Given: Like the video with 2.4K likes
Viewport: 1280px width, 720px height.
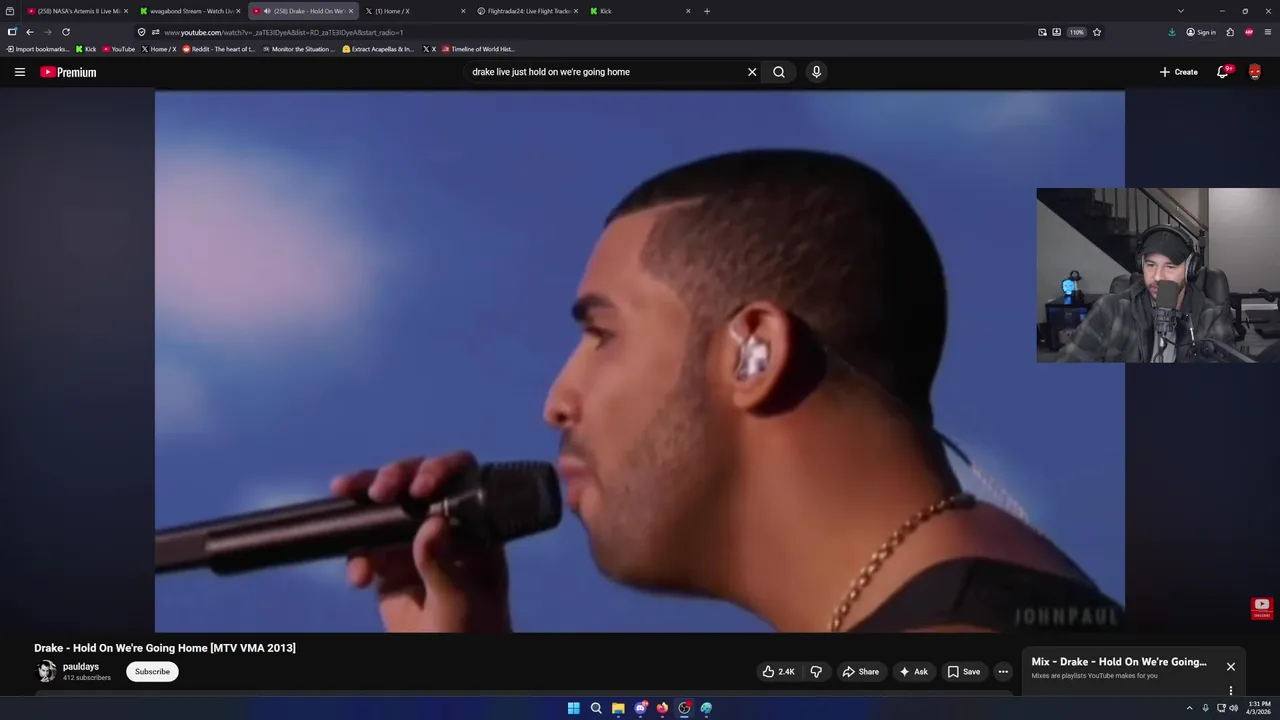Looking at the screenshot, I should pos(778,672).
